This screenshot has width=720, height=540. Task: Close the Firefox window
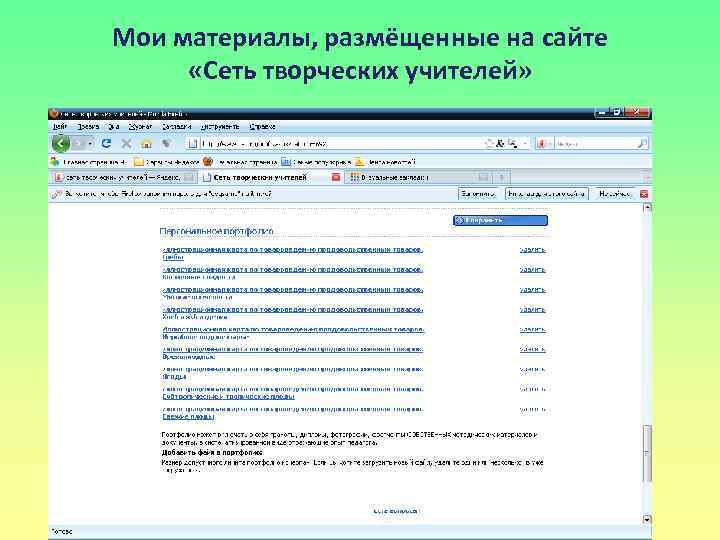636,112
